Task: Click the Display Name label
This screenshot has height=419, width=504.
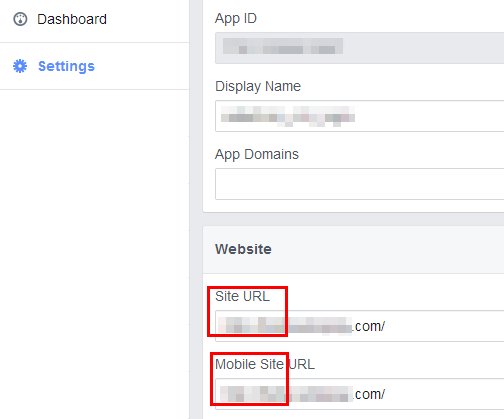Action: 258,86
